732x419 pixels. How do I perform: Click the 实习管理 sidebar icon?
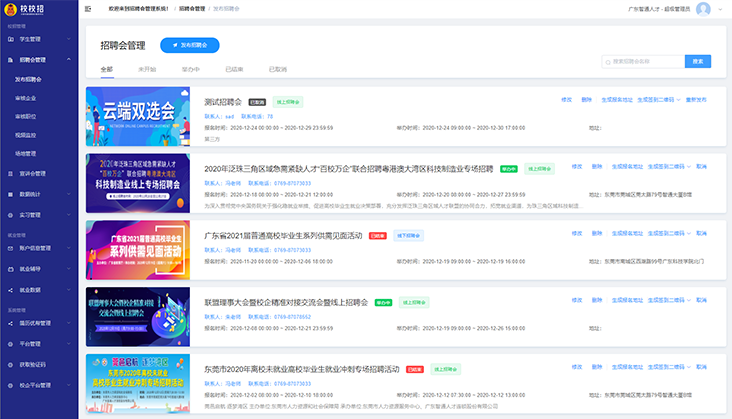(10, 215)
